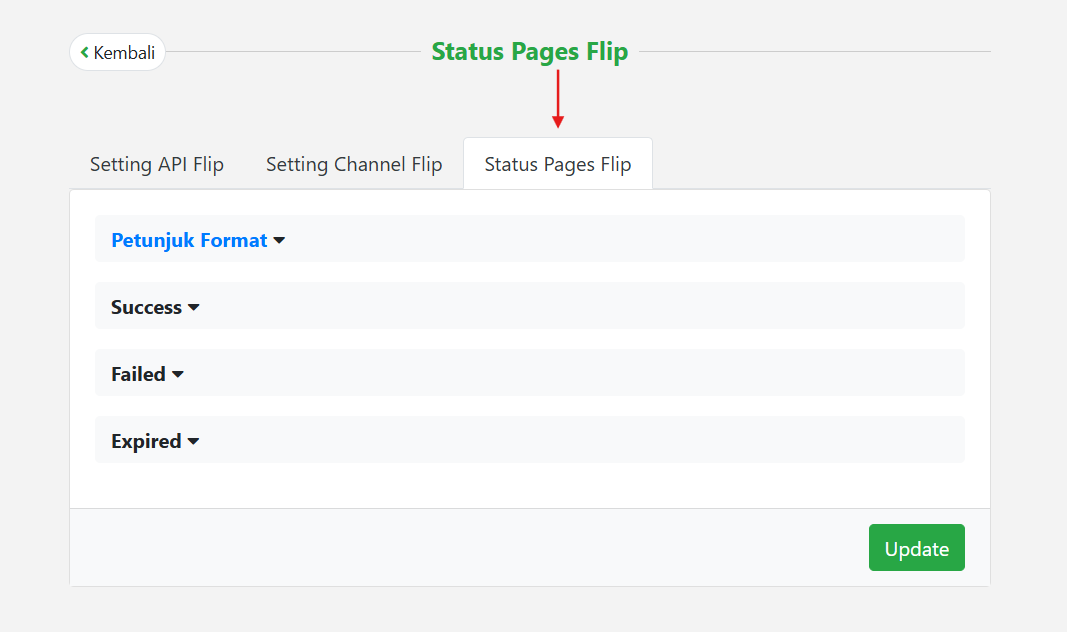
Task: Switch to the Setting API Flip tab
Action: click(x=157, y=164)
